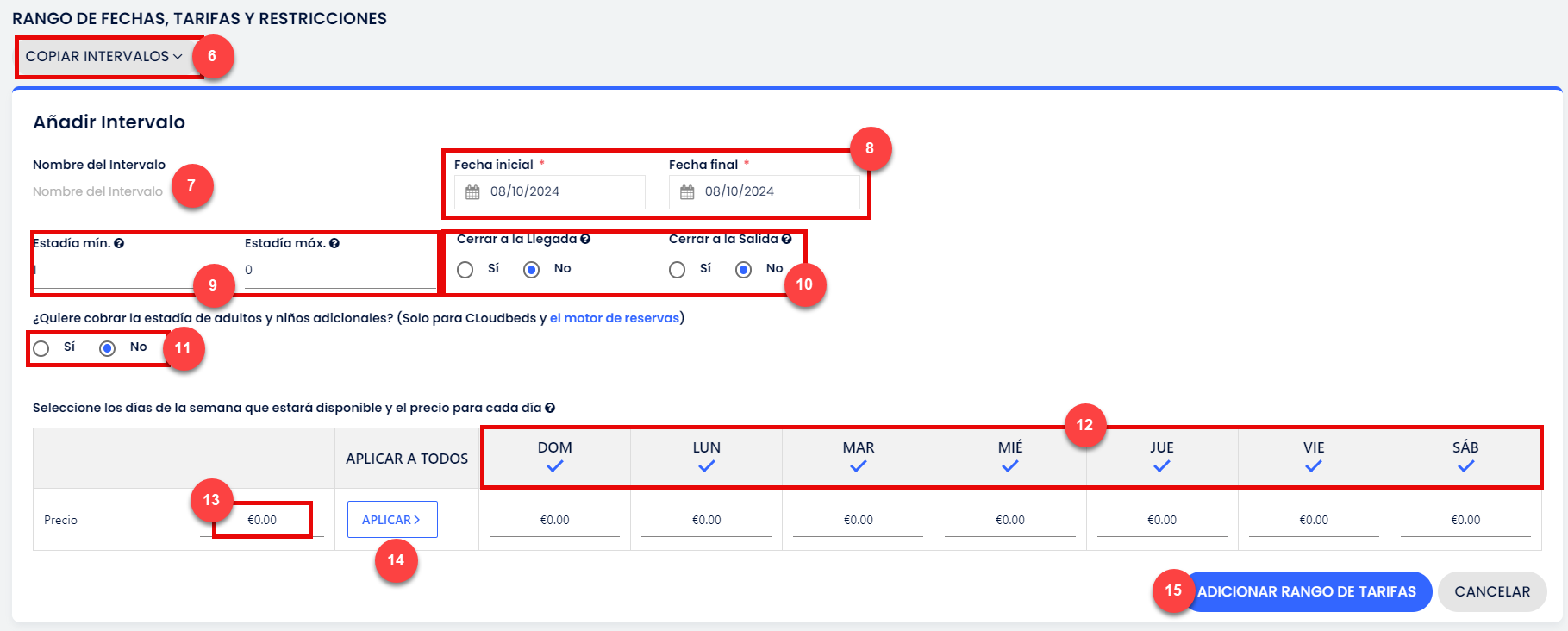Uncheck the VIE day checkmark

click(1313, 466)
